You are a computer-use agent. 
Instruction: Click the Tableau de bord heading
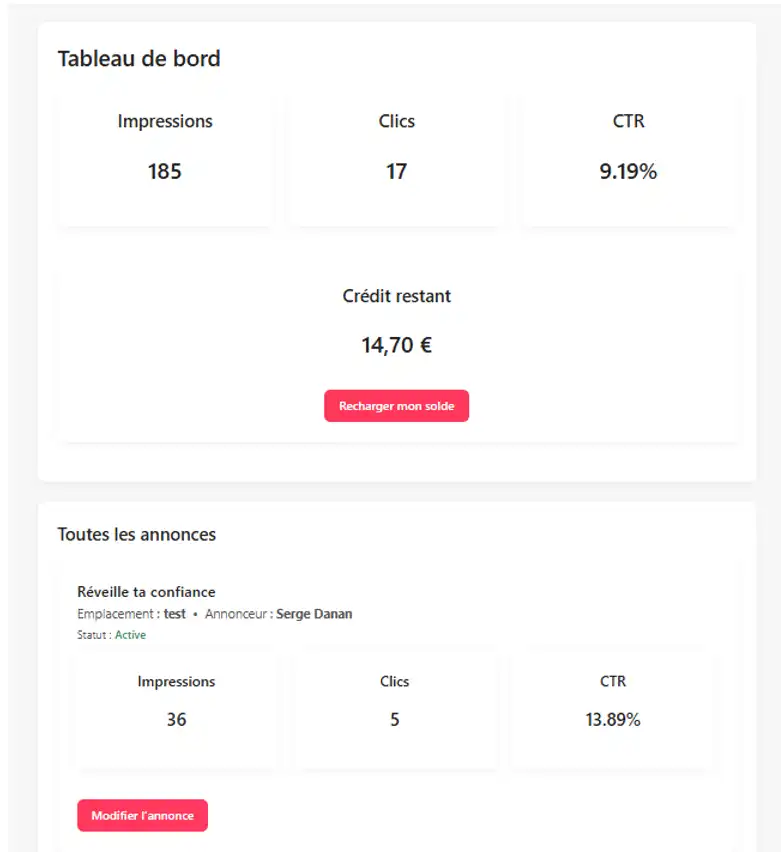click(x=139, y=58)
